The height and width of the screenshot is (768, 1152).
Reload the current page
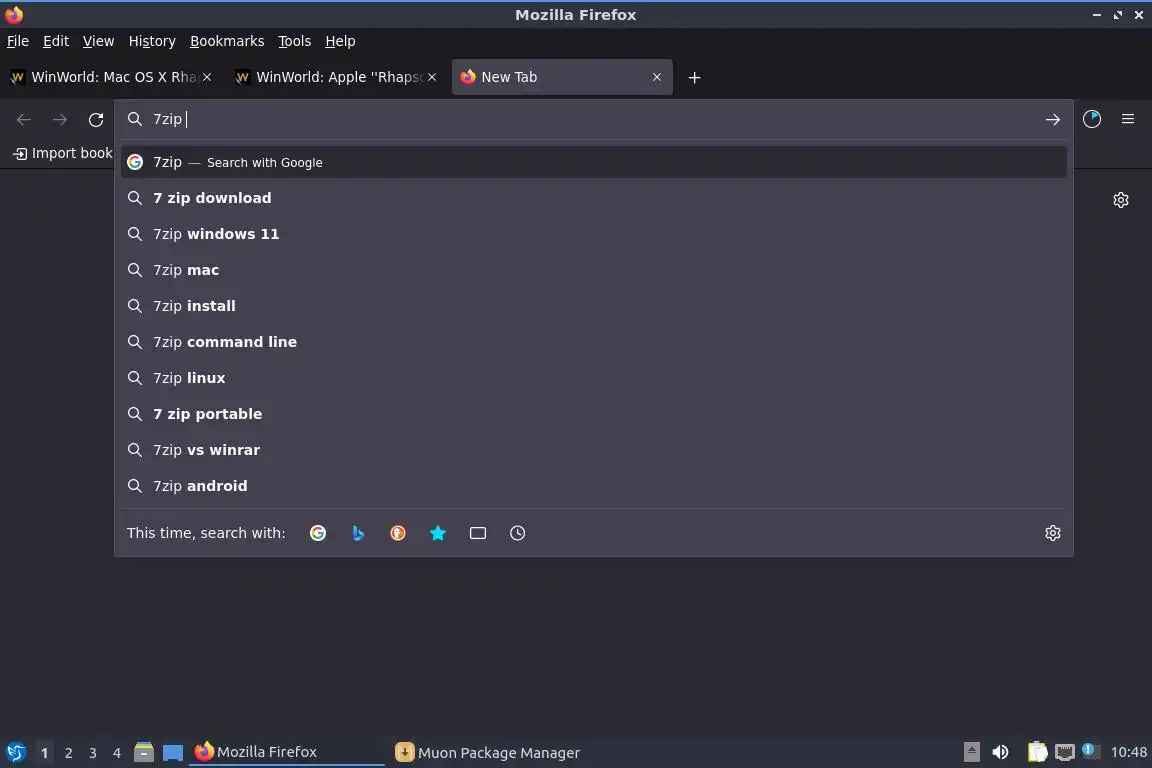coord(96,120)
